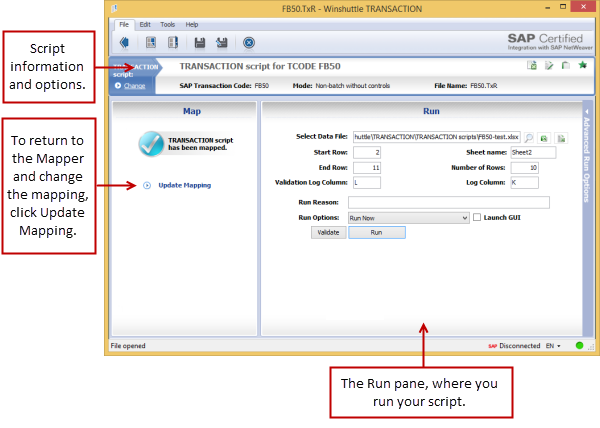Click the Save floppy disk icon
The image size is (600, 428).
[x=200, y=42]
